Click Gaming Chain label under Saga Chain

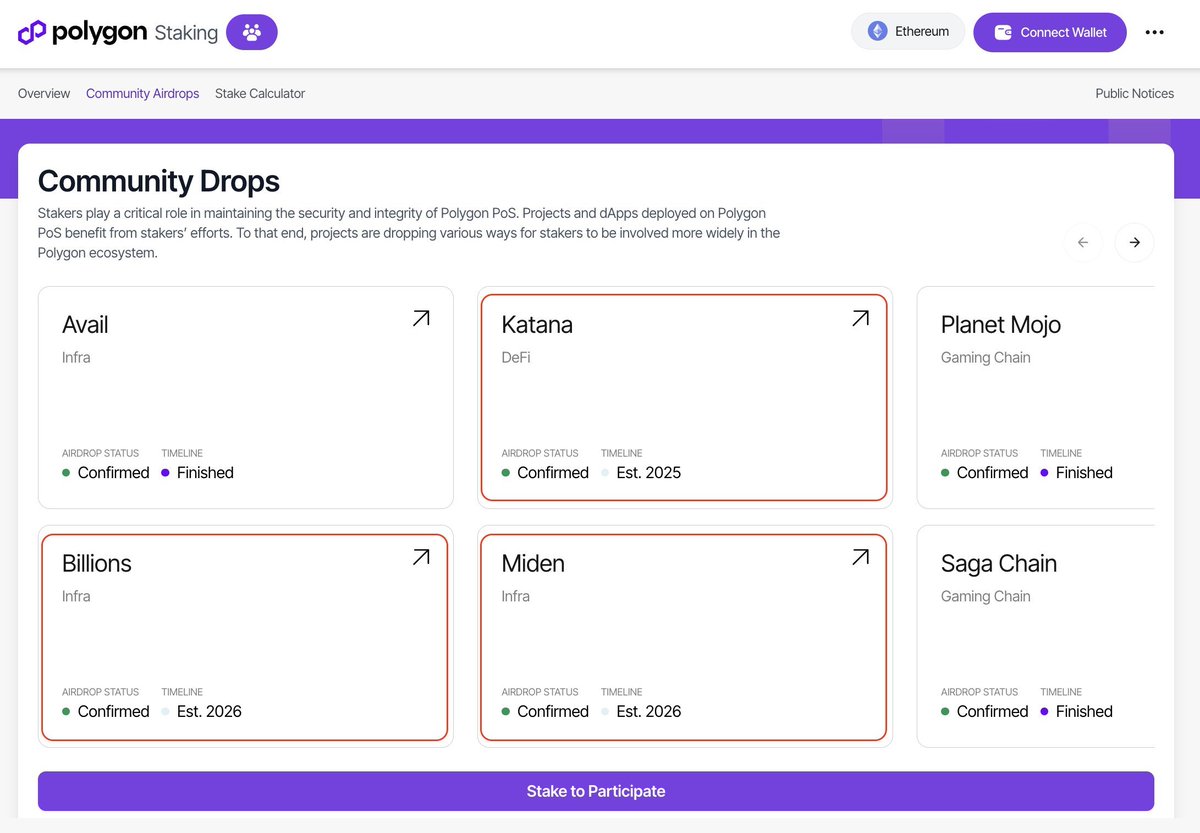[986, 596]
